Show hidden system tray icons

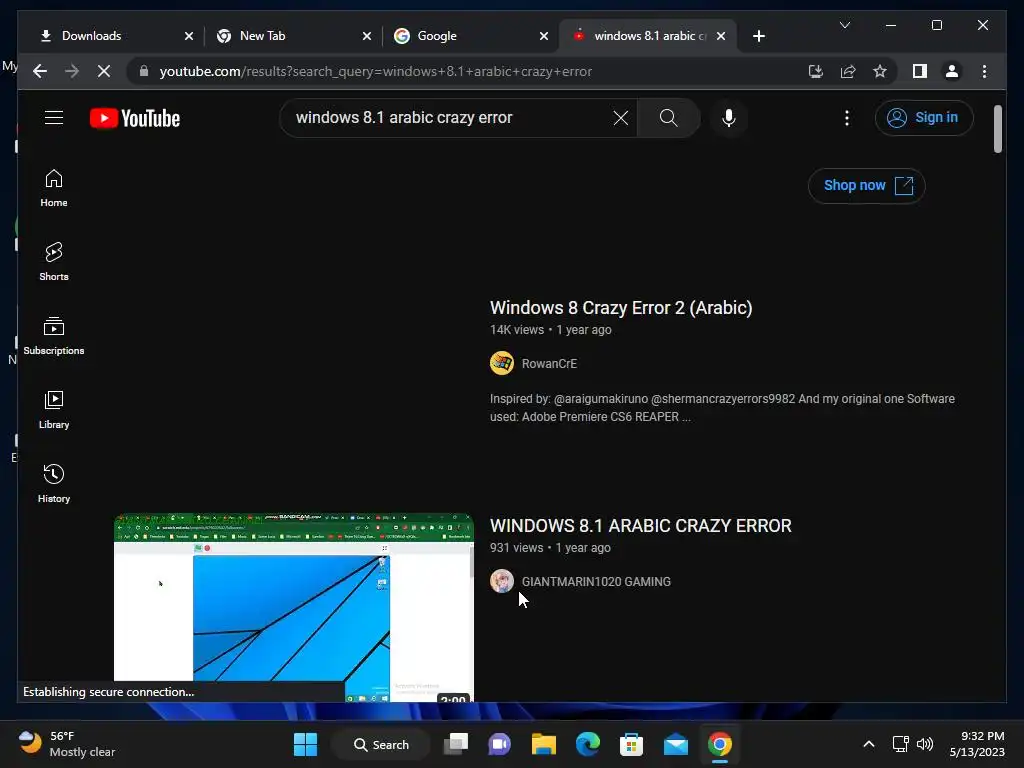click(869, 744)
